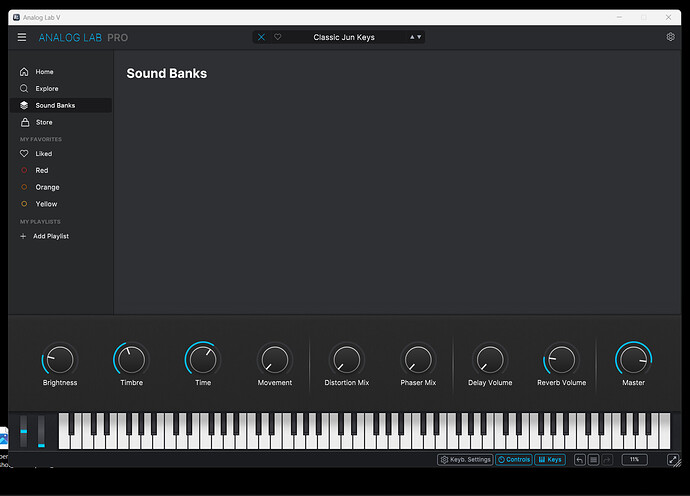Click the Master volume knob
The height and width of the screenshot is (496, 690).
tap(633, 360)
